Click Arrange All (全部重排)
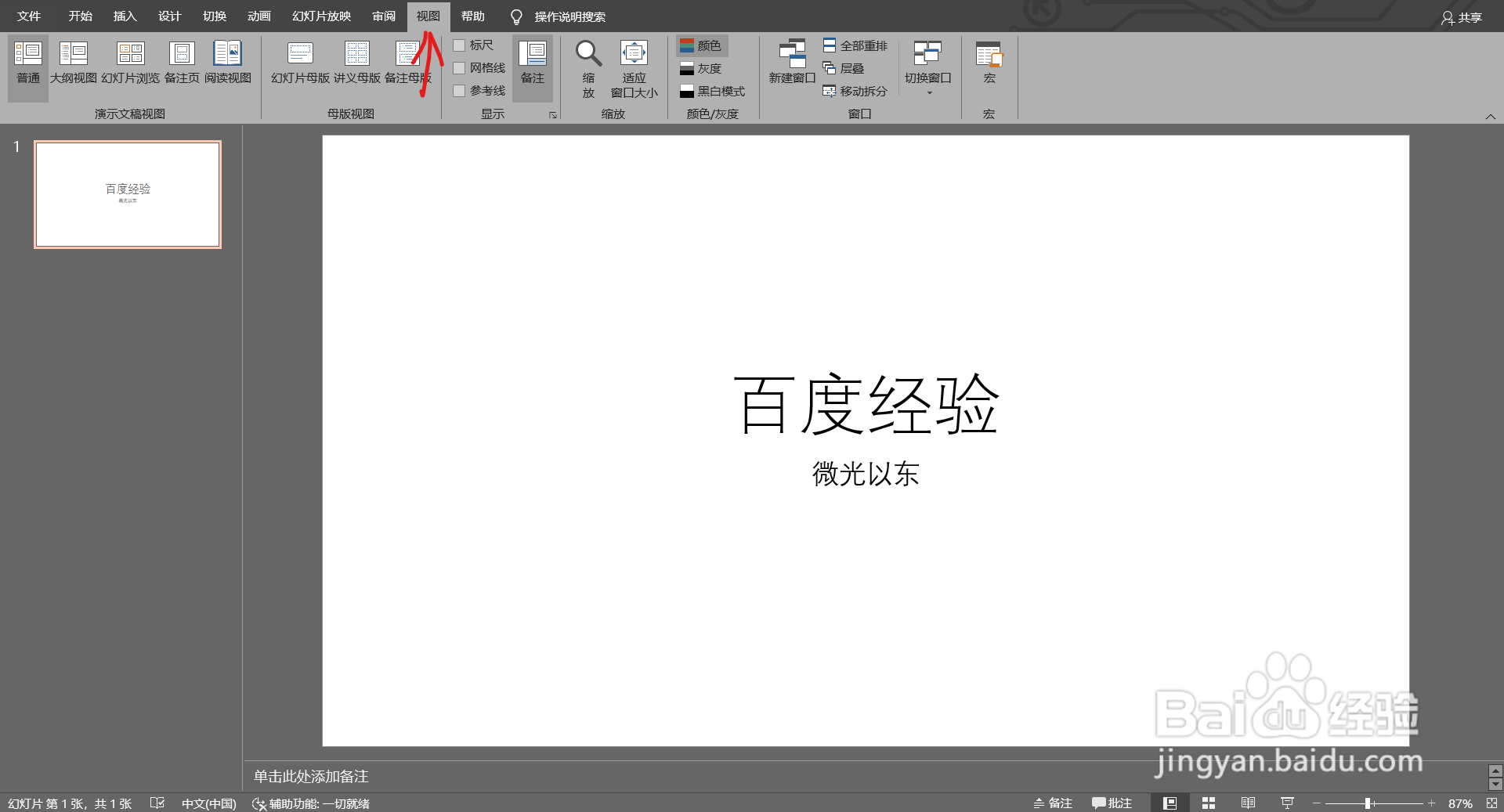 point(855,45)
